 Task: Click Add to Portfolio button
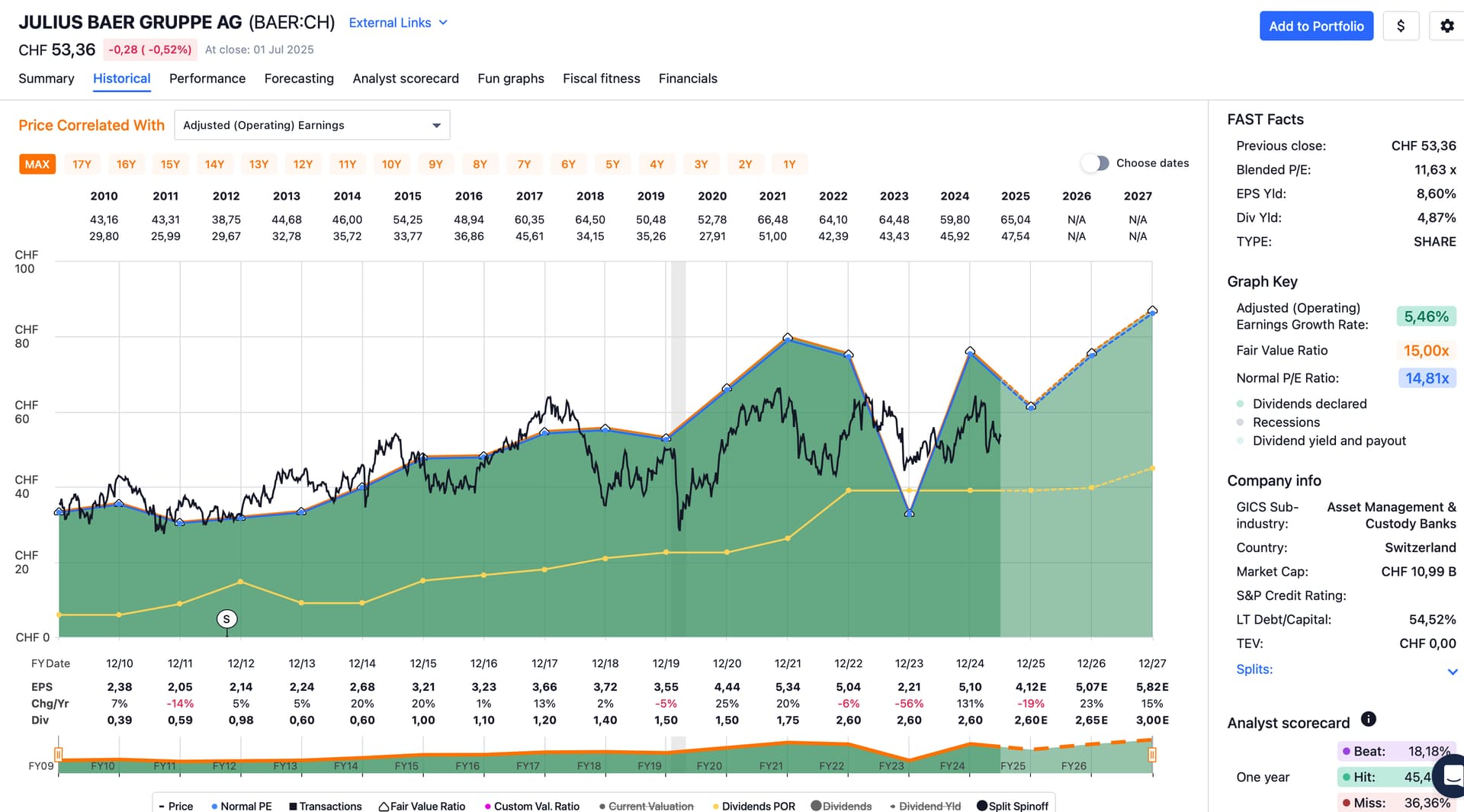1316,26
